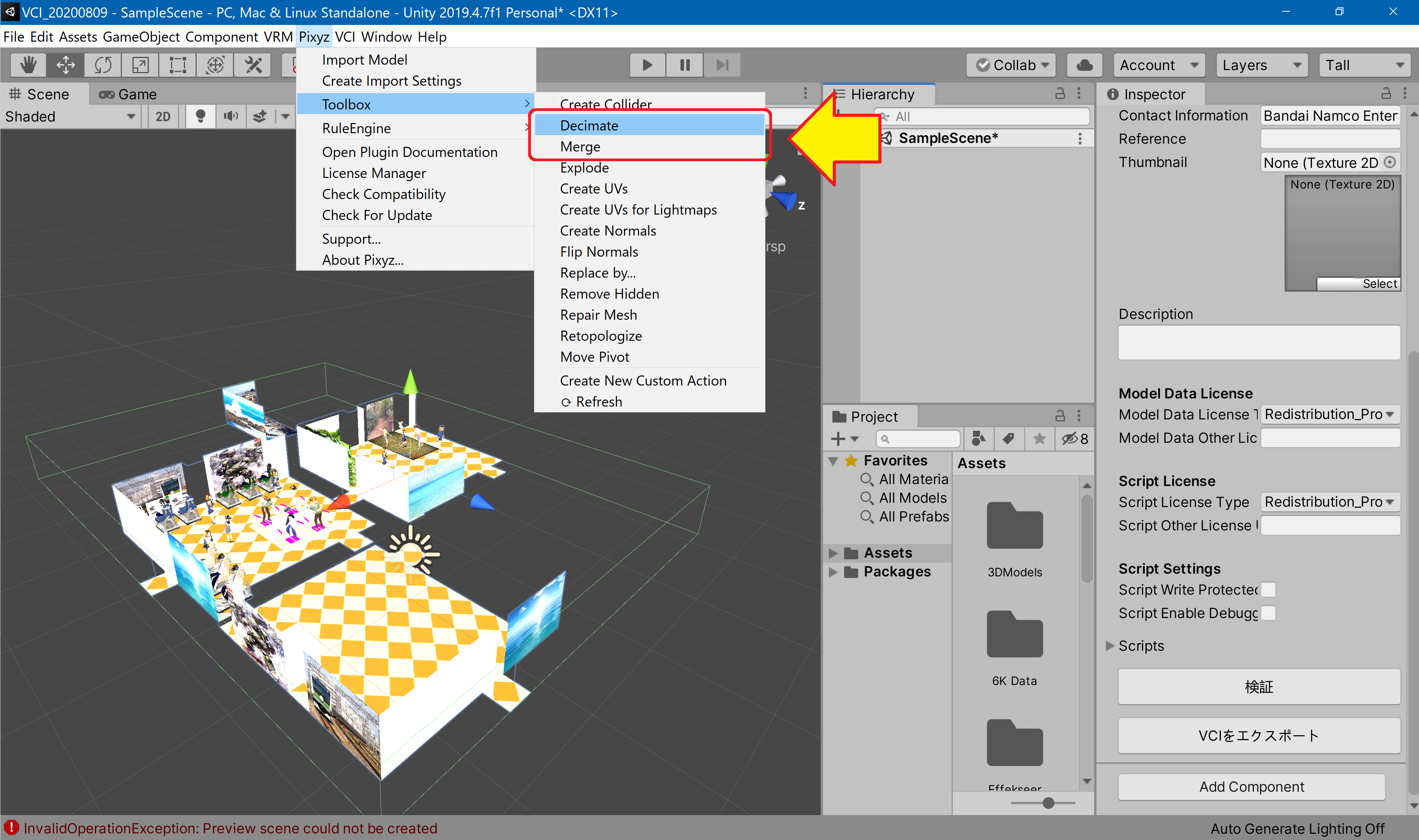This screenshot has width=1419, height=840.
Task: Choose Decimate from Toolbox submenu
Action: [x=650, y=125]
